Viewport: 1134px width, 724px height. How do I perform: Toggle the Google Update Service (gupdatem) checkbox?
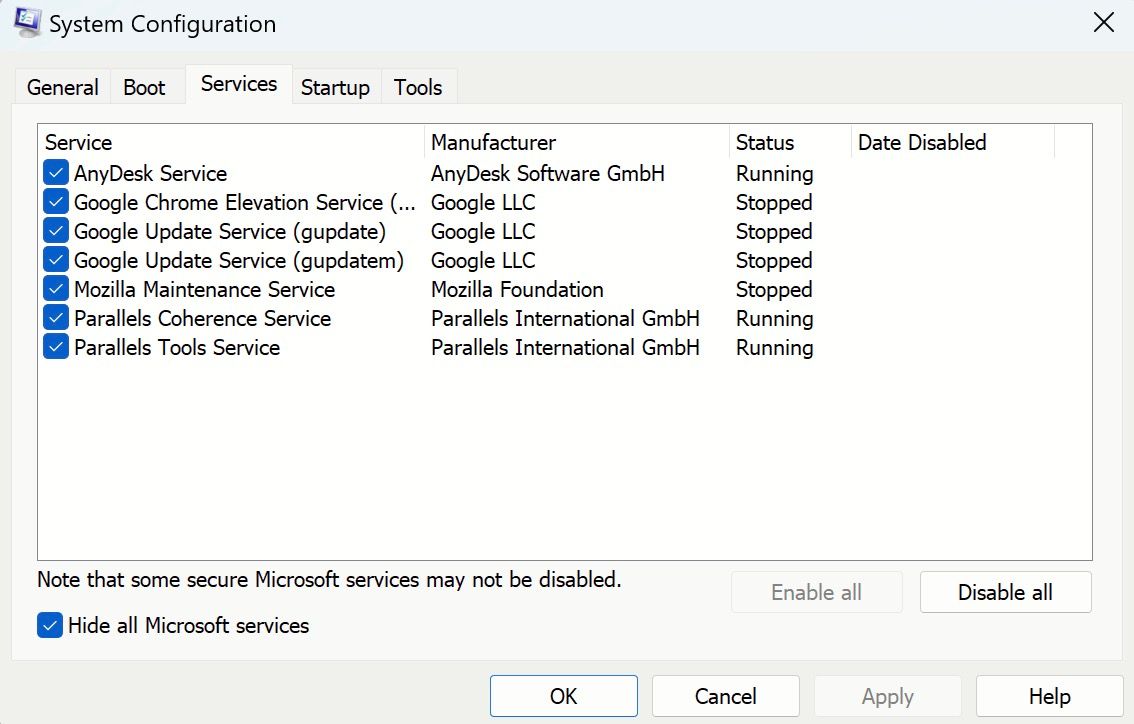click(x=55, y=260)
